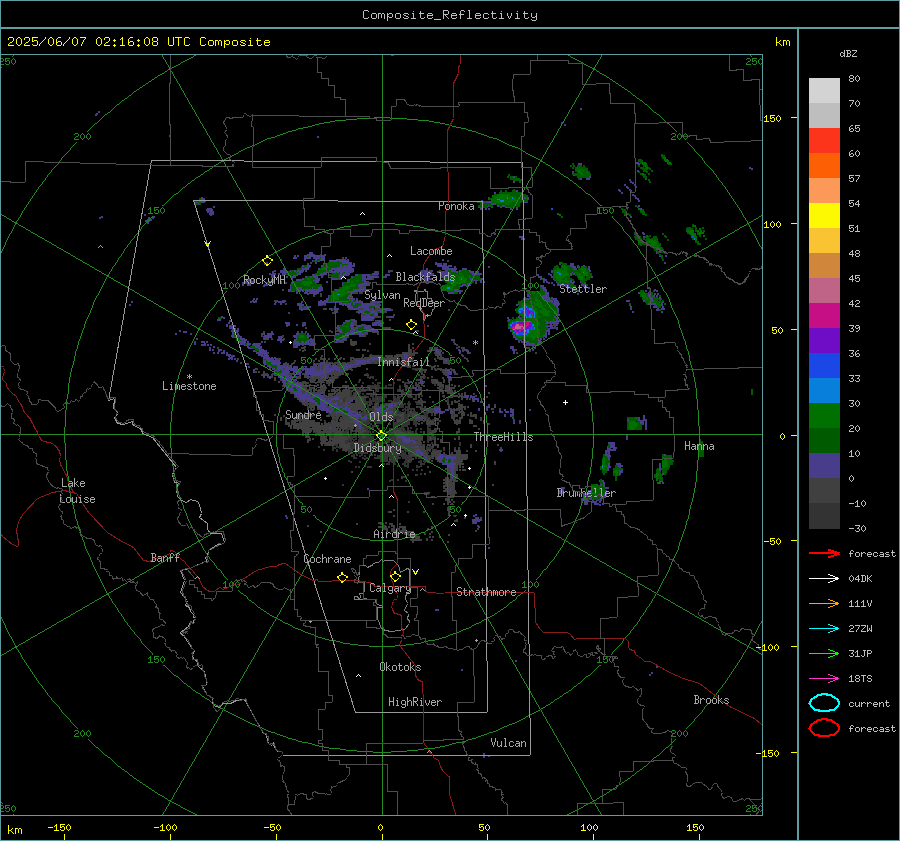Click the Stettler city label

[583, 289]
